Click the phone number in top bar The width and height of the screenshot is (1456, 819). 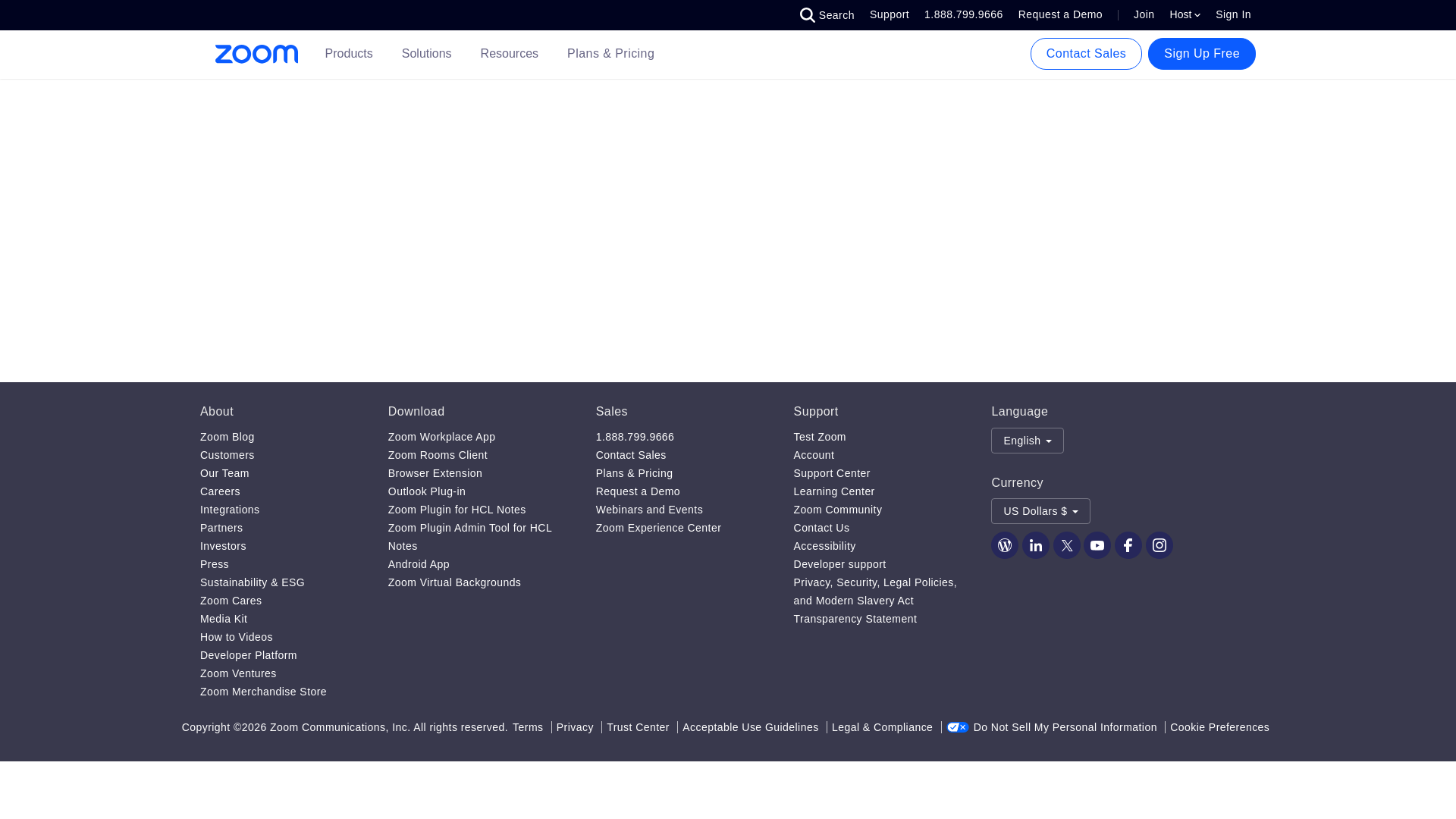click(x=963, y=15)
